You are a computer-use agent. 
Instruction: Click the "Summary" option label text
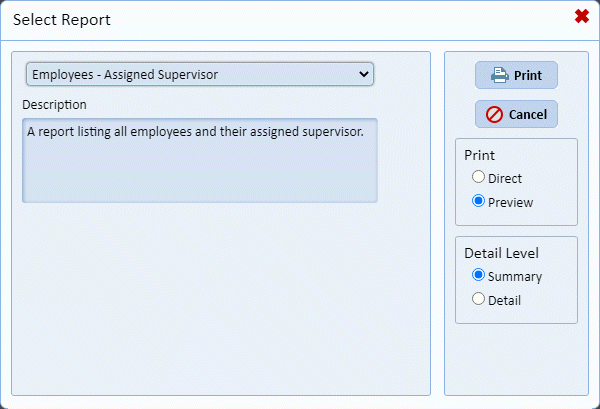[x=515, y=276]
